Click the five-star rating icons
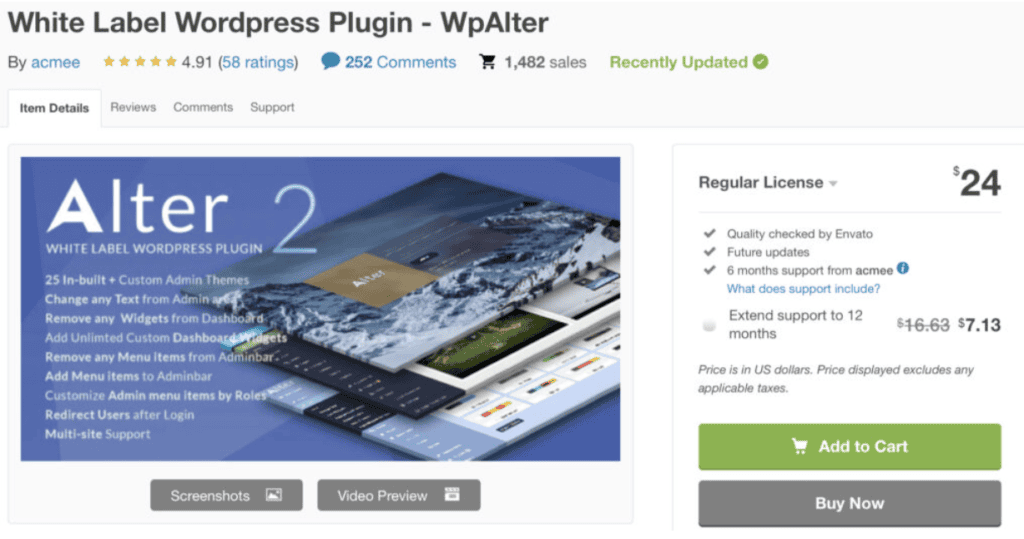Image resolution: width=1024 pixels, height=539 pixels. tap(140, 62)
